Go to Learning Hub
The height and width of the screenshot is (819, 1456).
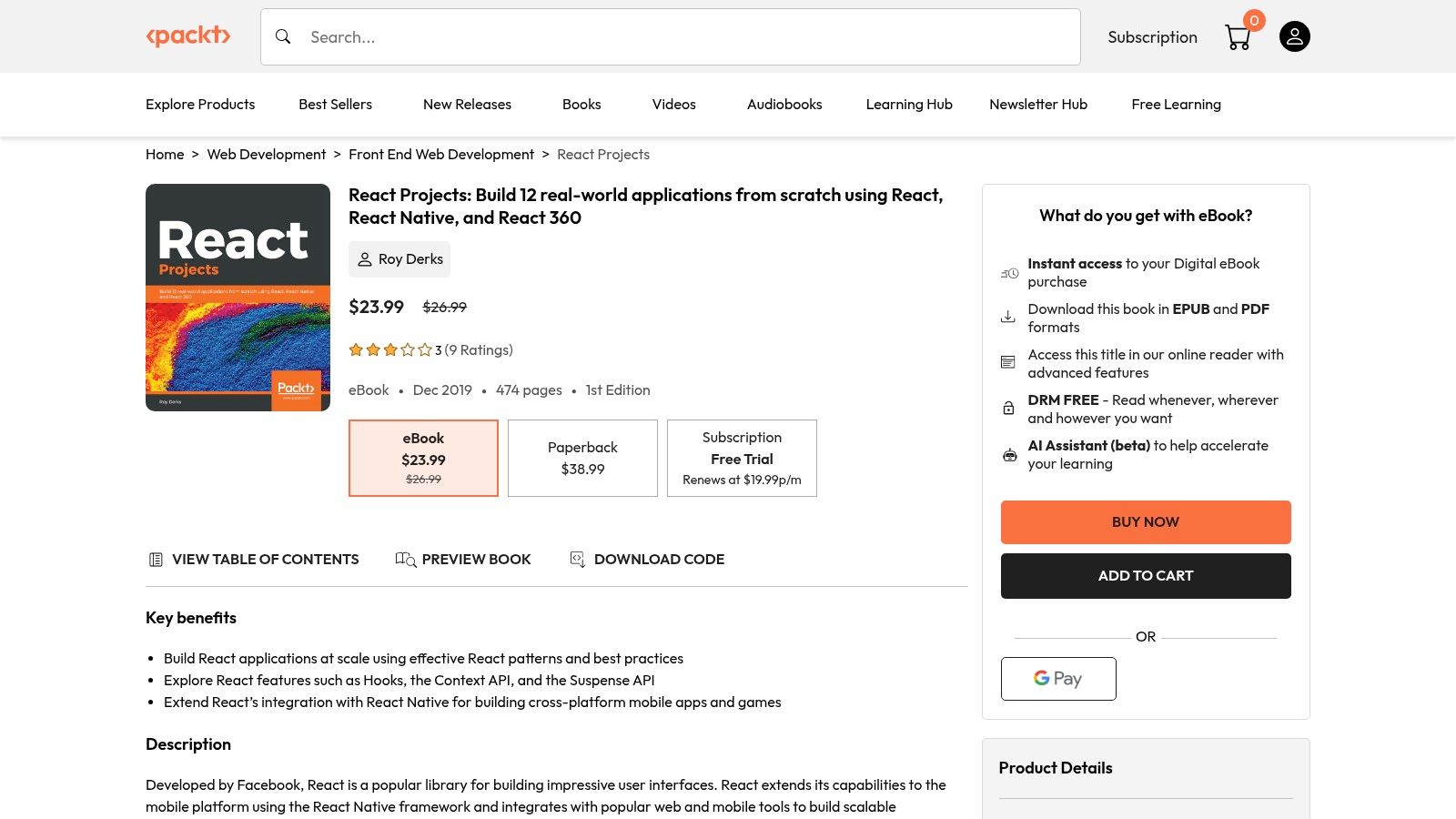click(x=909, y=105)
